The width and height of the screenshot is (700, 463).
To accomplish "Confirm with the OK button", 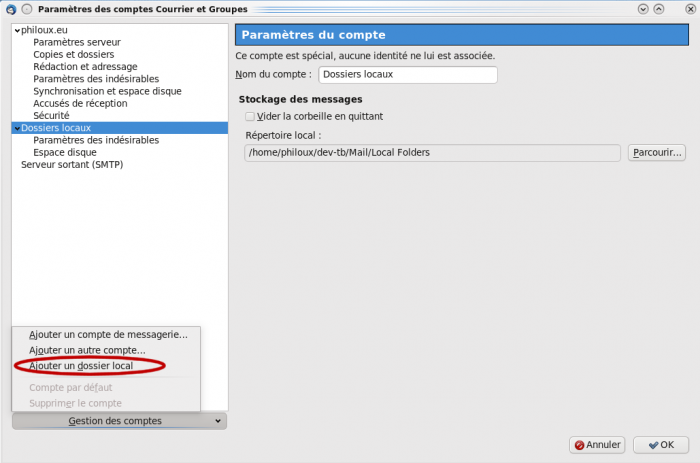I will [660, 445].
